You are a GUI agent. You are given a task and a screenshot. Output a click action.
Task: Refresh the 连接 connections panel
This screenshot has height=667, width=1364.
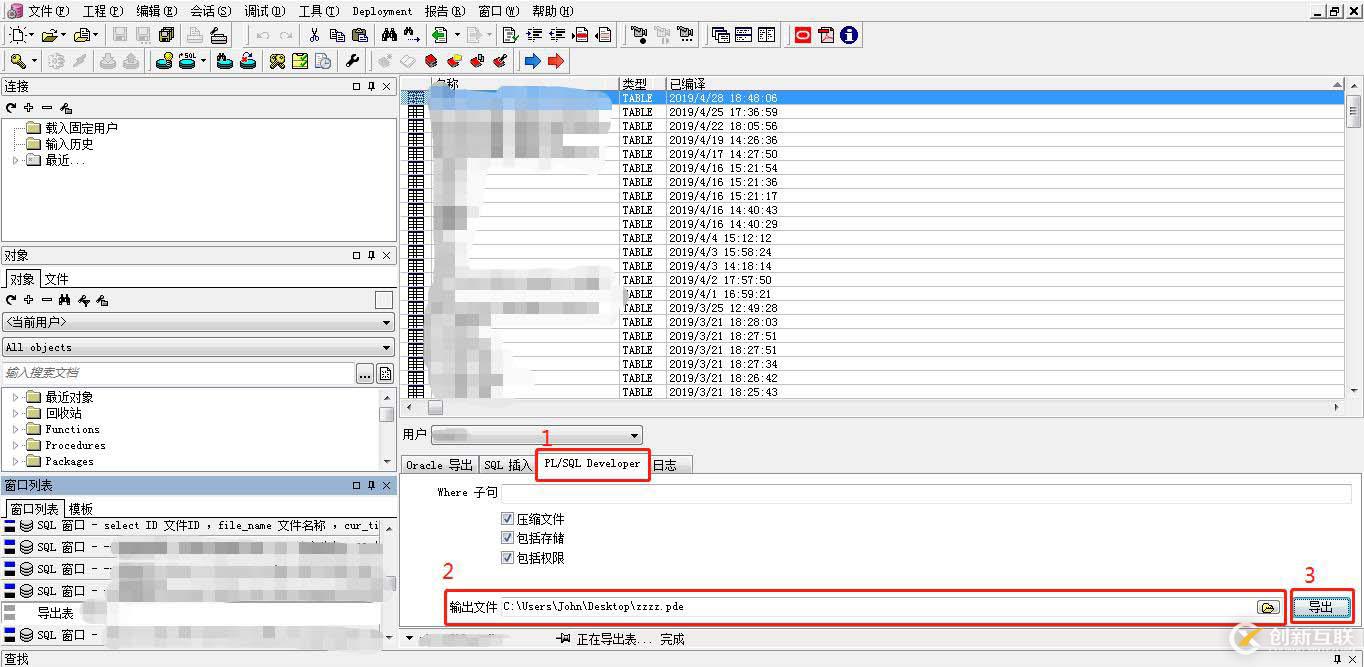click(x=11, y=107)
